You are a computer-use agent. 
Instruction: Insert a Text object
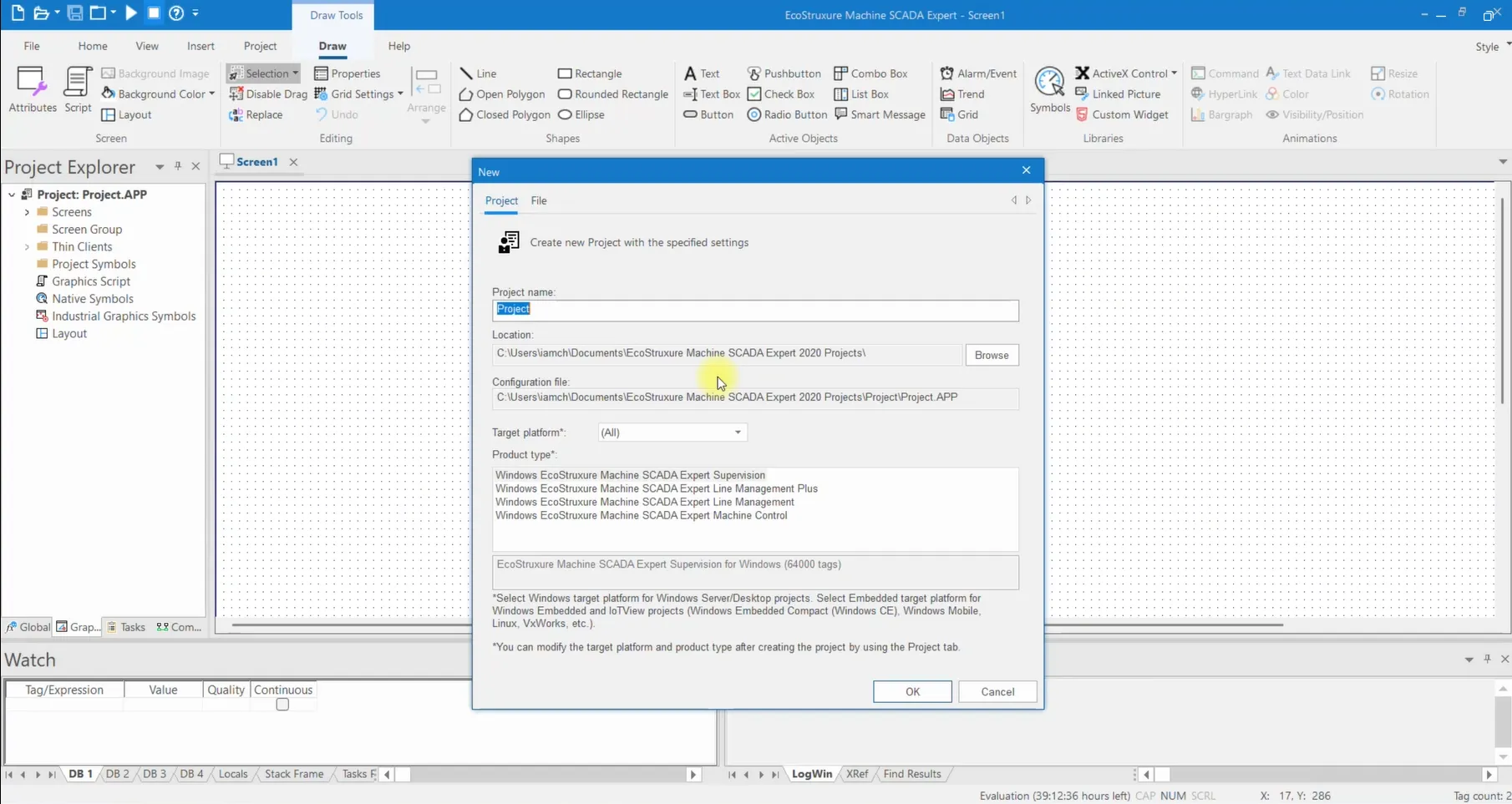click(x=702, y=73)
